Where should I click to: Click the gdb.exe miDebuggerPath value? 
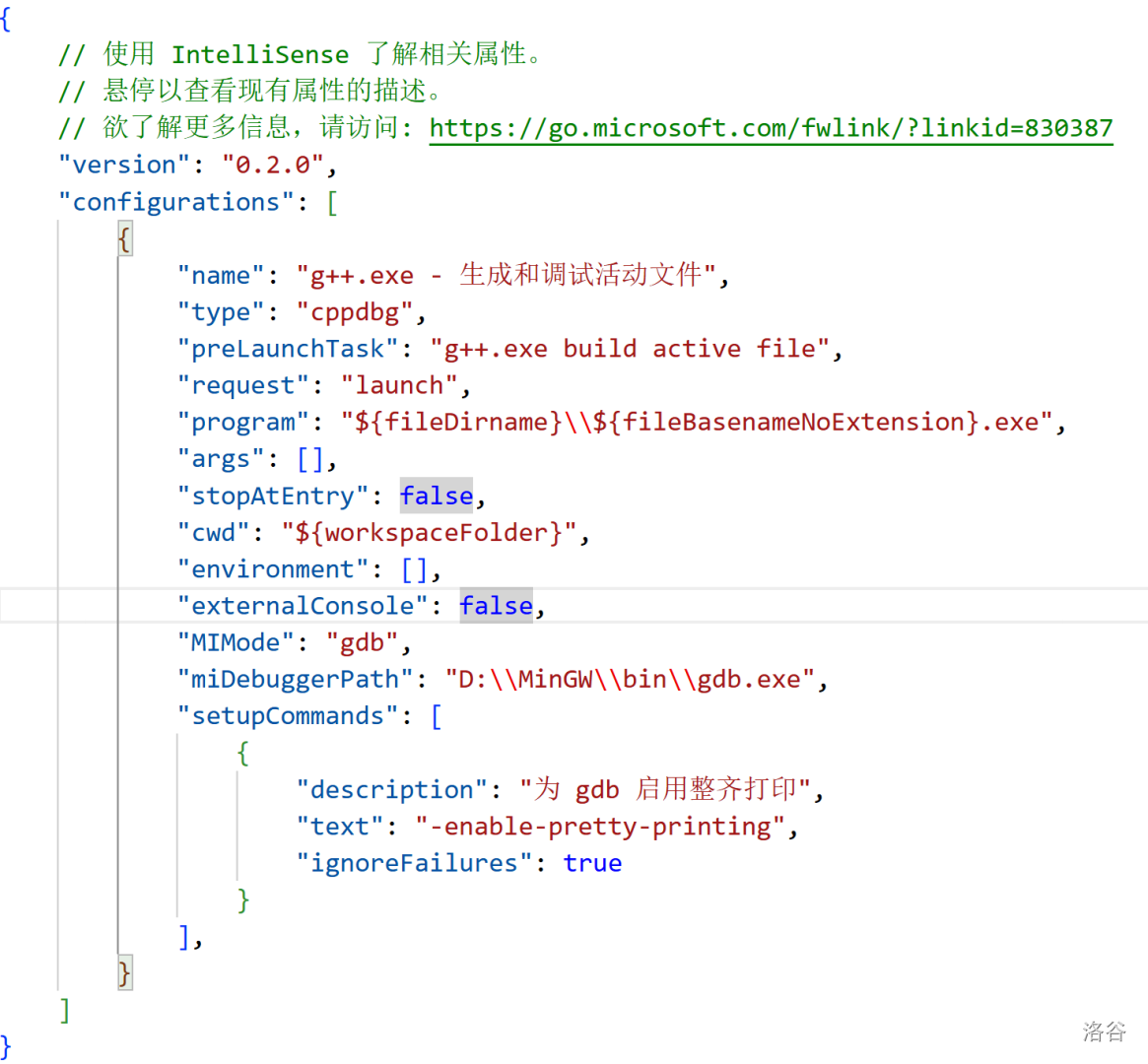pos(630,680)
